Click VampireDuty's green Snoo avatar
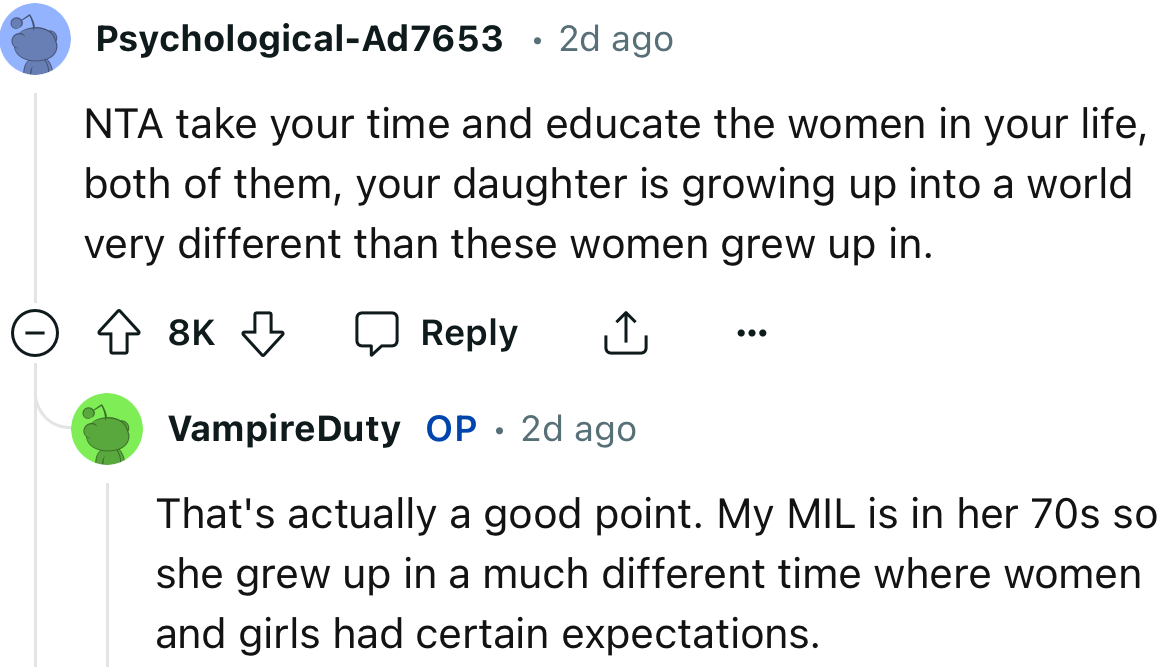1166x667 pixels. 107,428
